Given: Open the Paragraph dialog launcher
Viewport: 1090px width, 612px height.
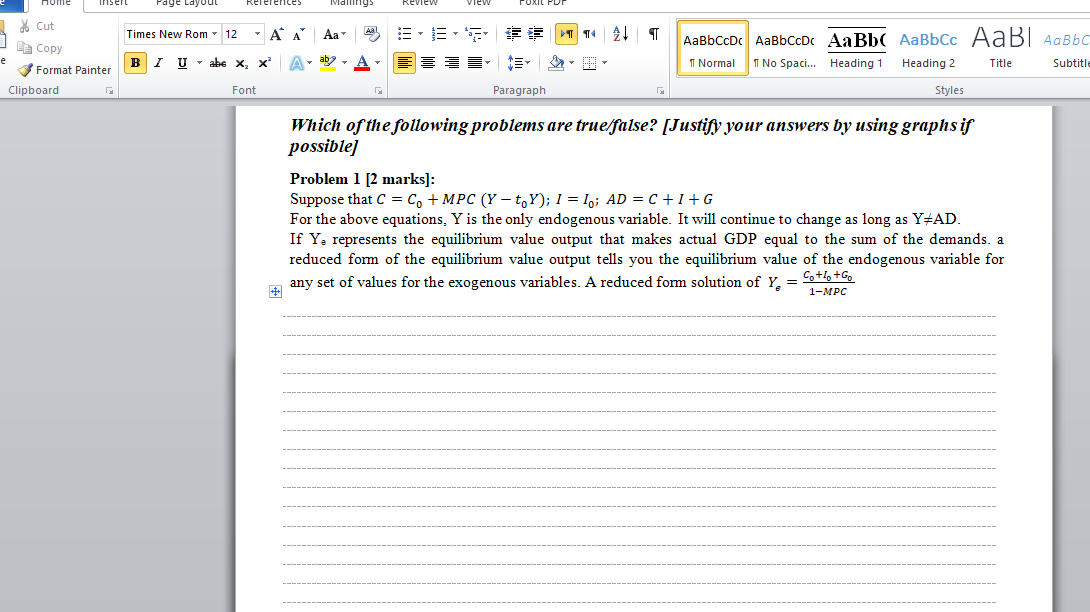Looking at the screenshot, I should [659, 90].
